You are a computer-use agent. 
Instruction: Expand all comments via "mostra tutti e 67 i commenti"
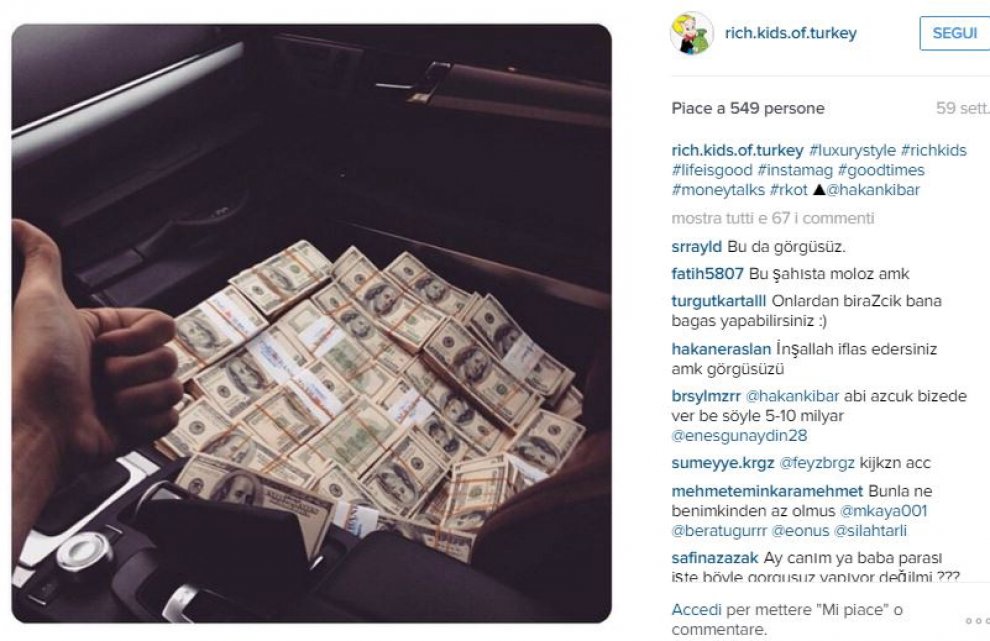(x=773, y=218)
